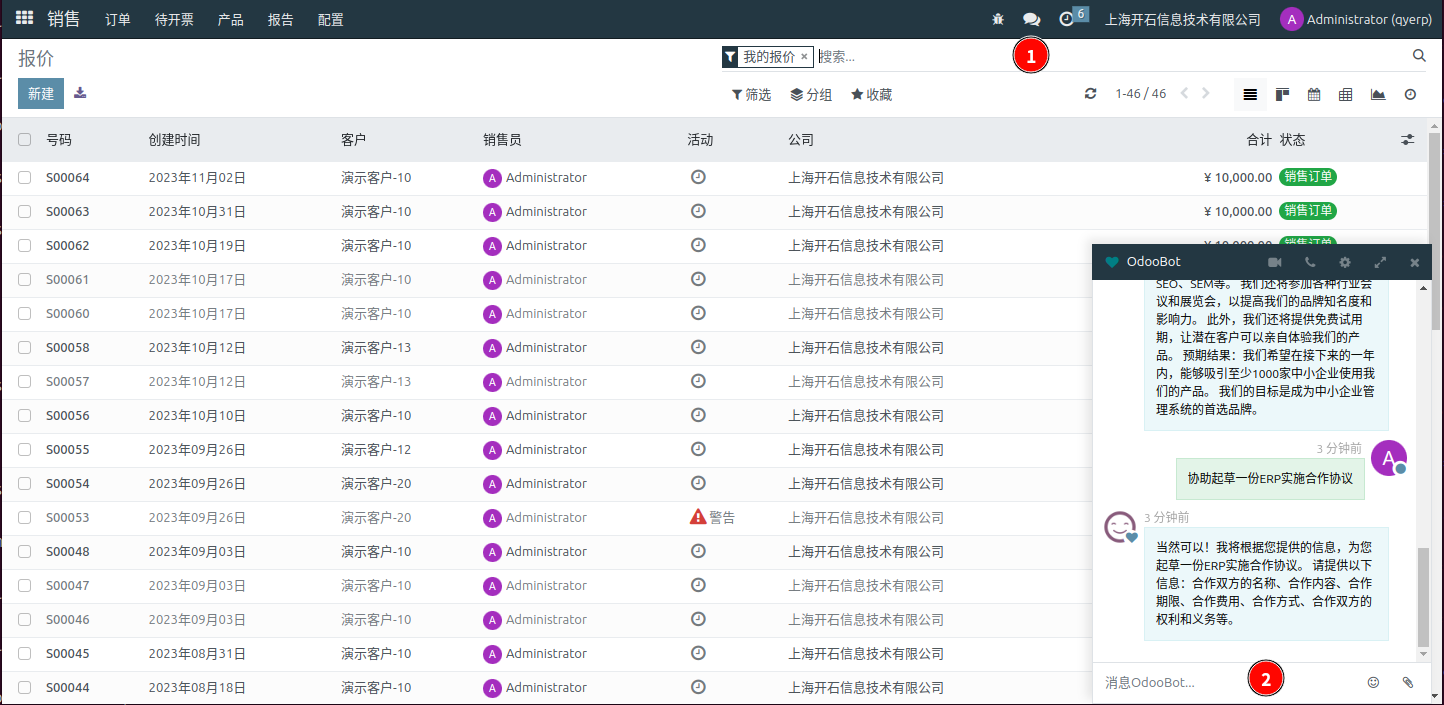Screen dimensions: 1444x705
Task: Switch to kanban view
Action: coord(1282,94)
